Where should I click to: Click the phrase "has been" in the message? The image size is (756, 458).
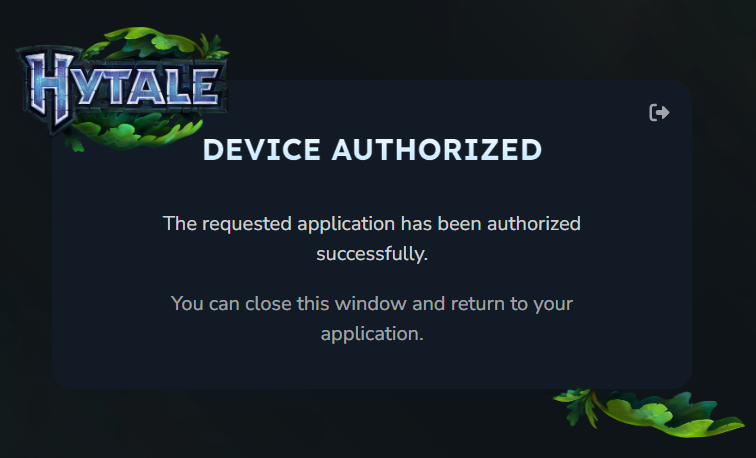click(x=441, y=224)
